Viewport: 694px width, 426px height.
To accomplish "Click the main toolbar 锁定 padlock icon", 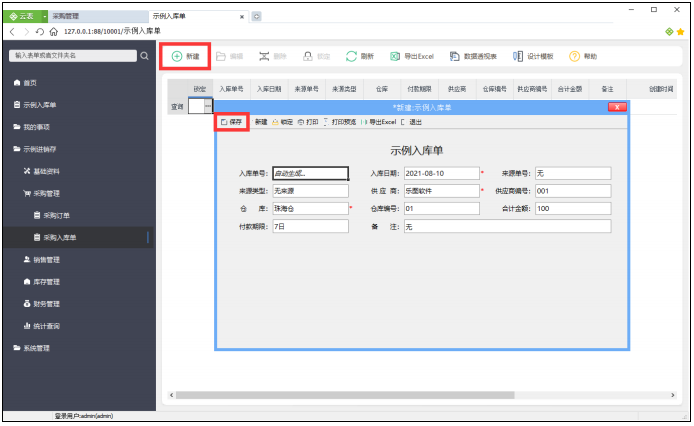I will point(308,56).
